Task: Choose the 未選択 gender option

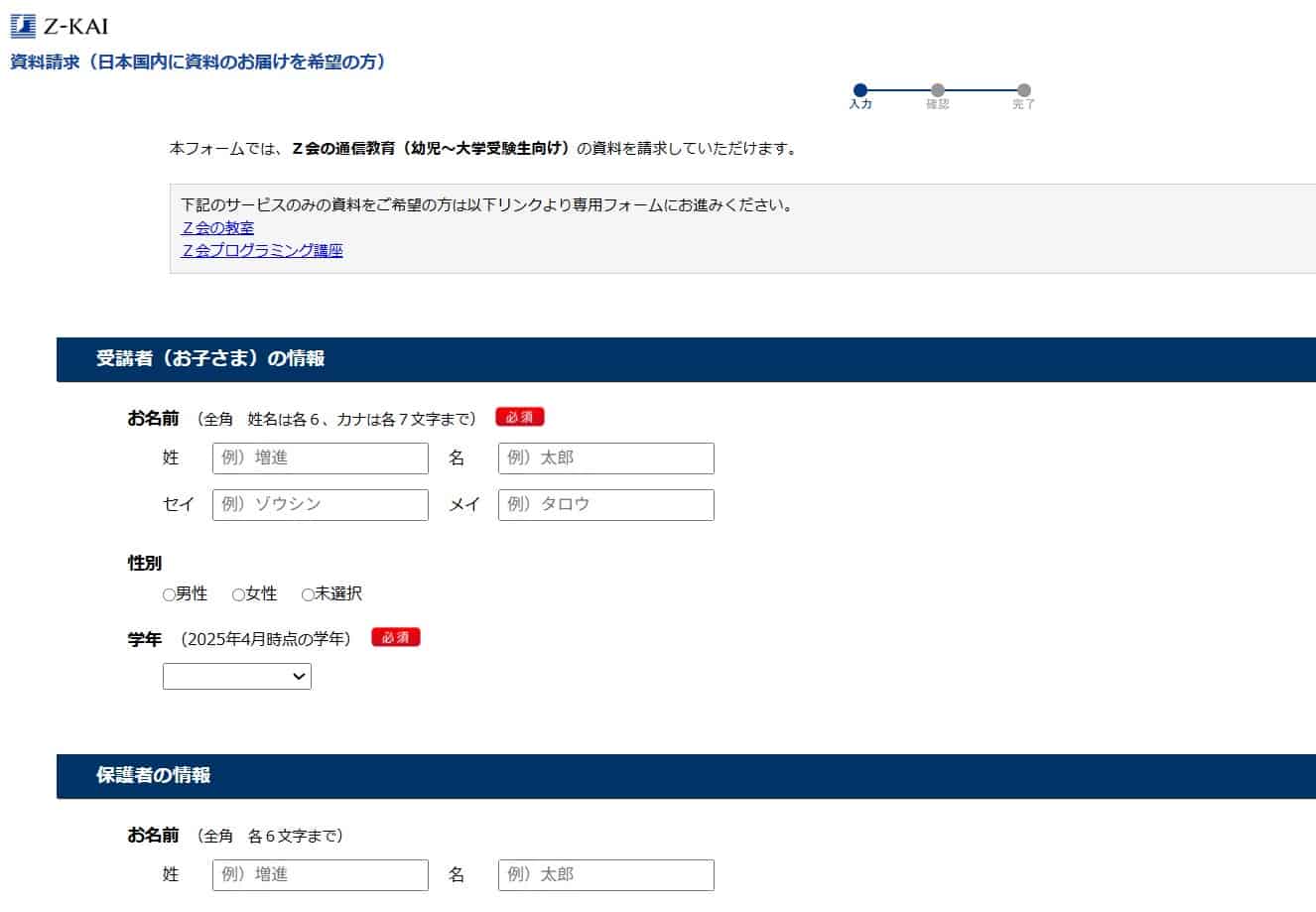Action: [x=308, y=595]
